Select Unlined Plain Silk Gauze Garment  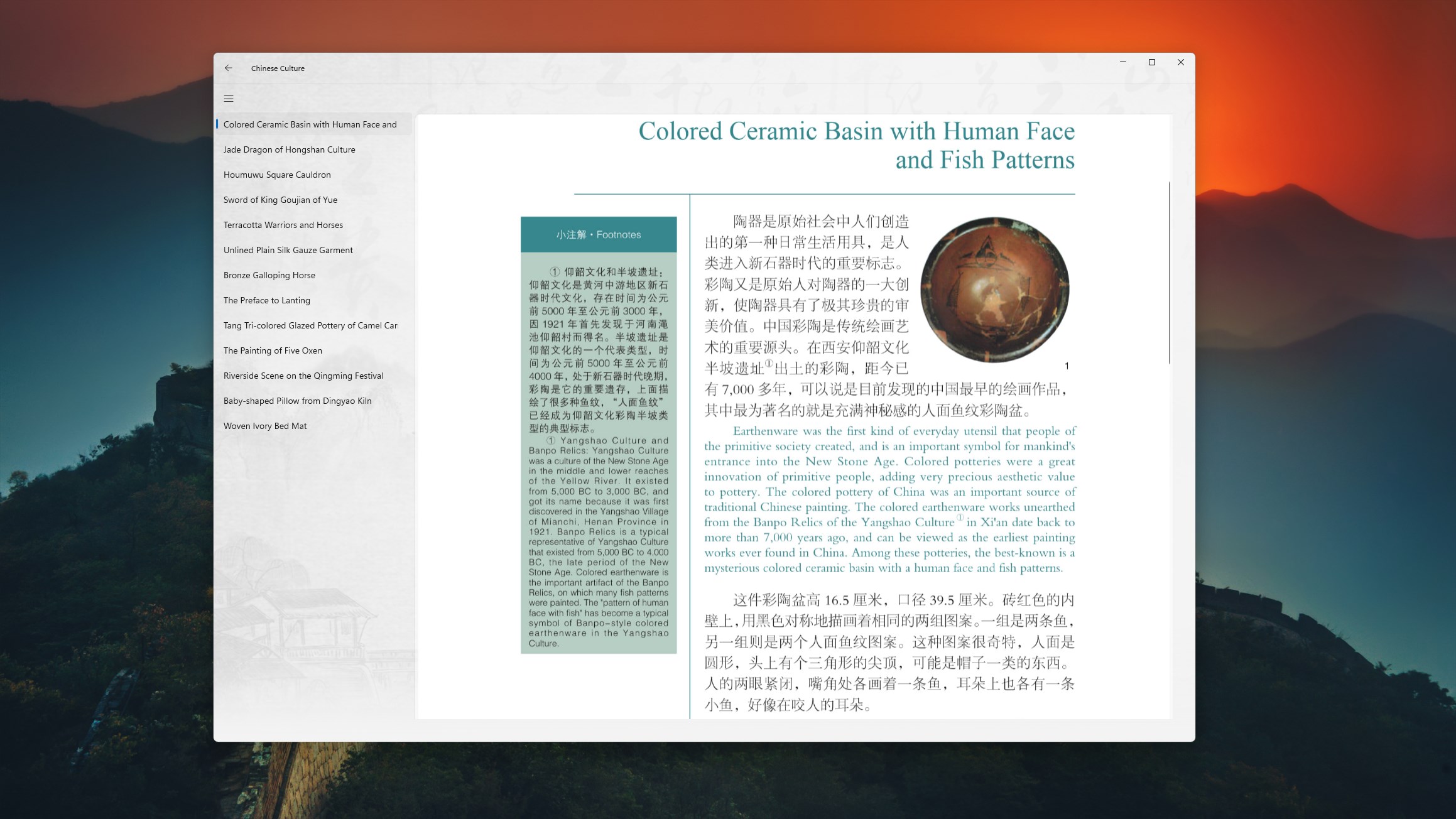[288, 250]
